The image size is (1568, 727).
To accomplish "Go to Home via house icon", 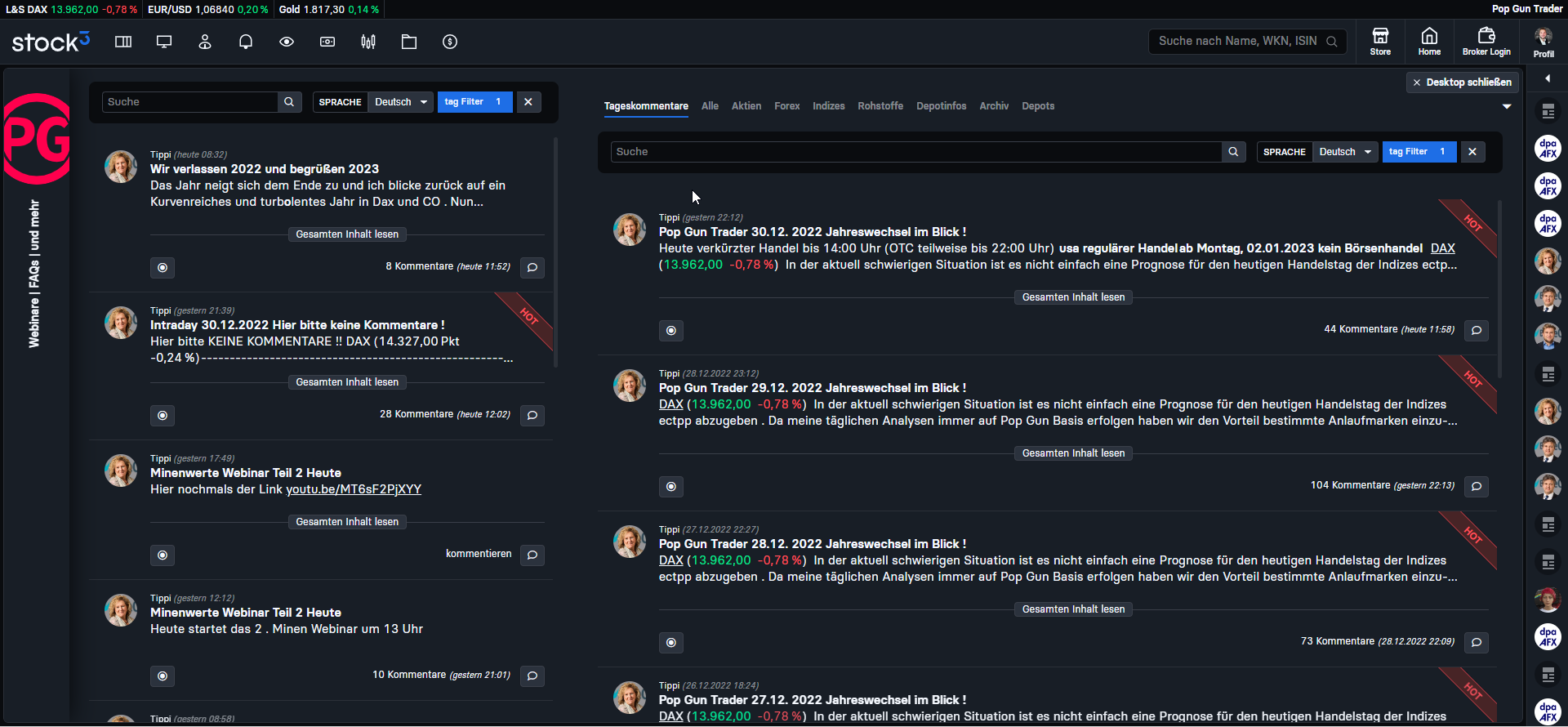I will pyautogui.click(x=1429, y=41).
